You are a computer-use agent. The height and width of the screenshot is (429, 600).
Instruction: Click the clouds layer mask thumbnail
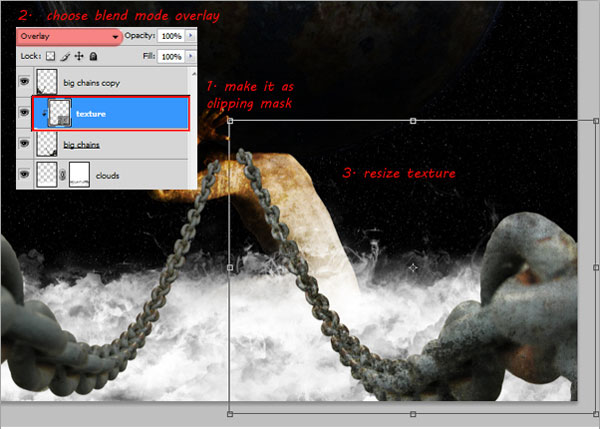[80, 175]
